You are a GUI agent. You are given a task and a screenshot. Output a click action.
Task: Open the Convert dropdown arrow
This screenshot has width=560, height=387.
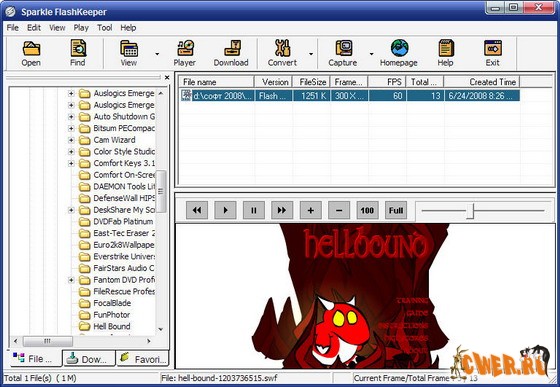point(311,54)
